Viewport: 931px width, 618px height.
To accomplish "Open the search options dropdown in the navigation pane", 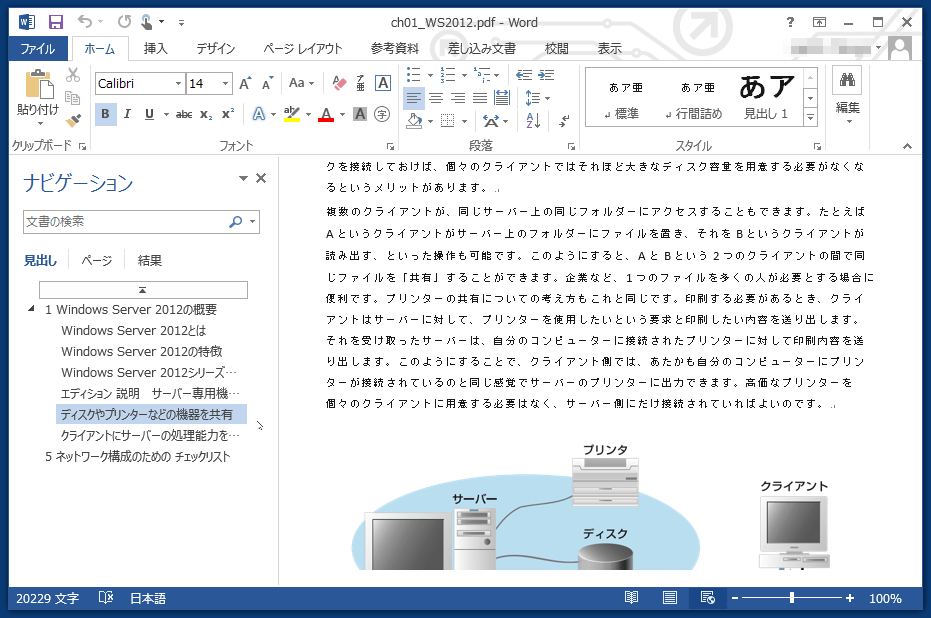I will click(x=253, y=222).
